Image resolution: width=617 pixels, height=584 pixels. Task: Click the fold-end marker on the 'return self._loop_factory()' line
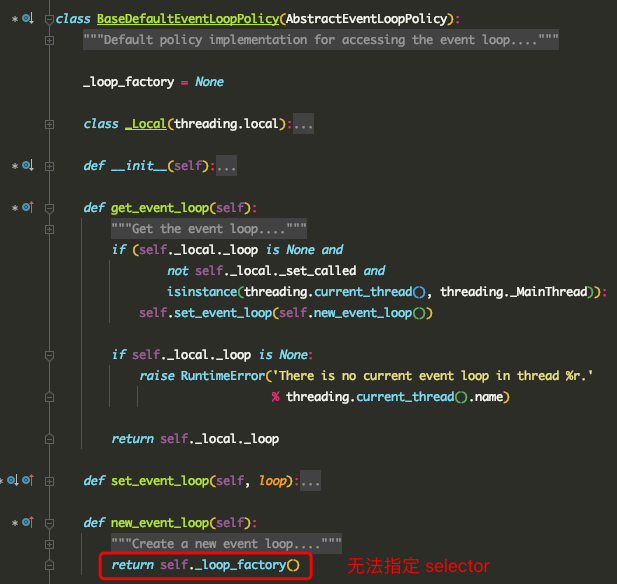[49, 565]
